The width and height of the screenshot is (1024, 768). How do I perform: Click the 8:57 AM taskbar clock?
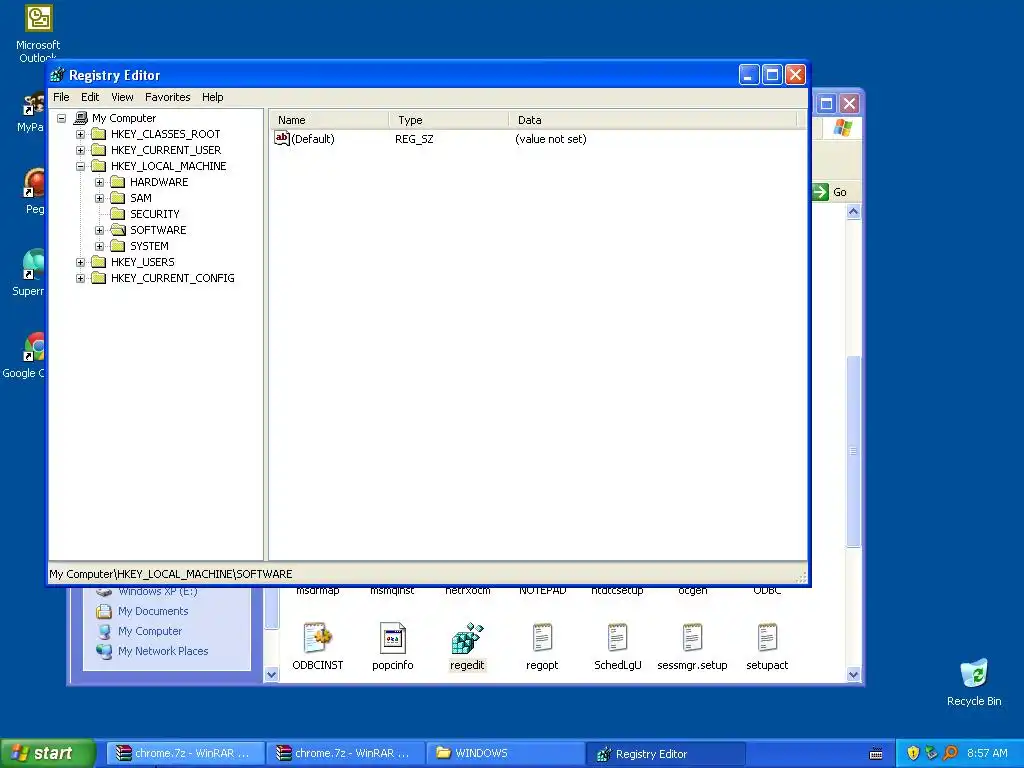click(987, 753)
